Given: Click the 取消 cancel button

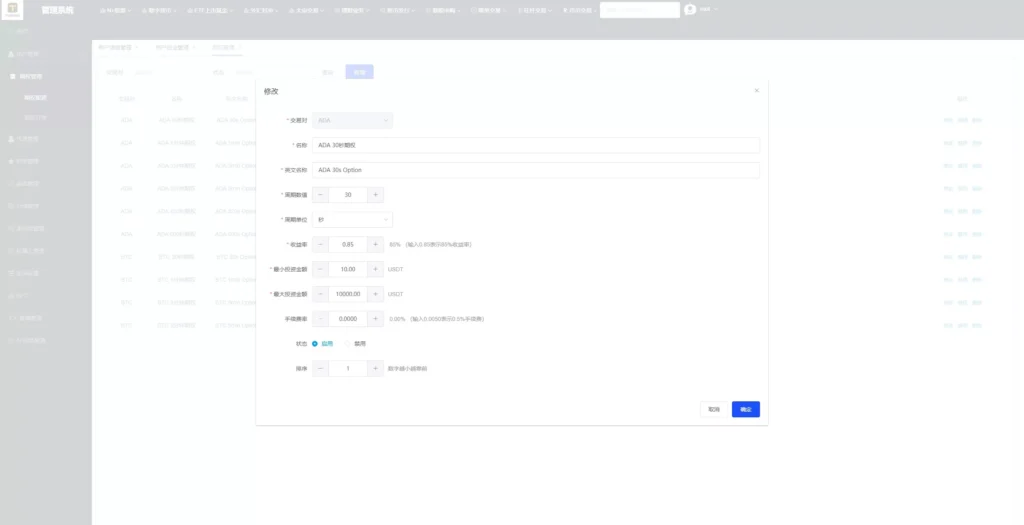Looking at the screenshot, I should point(714,409).
